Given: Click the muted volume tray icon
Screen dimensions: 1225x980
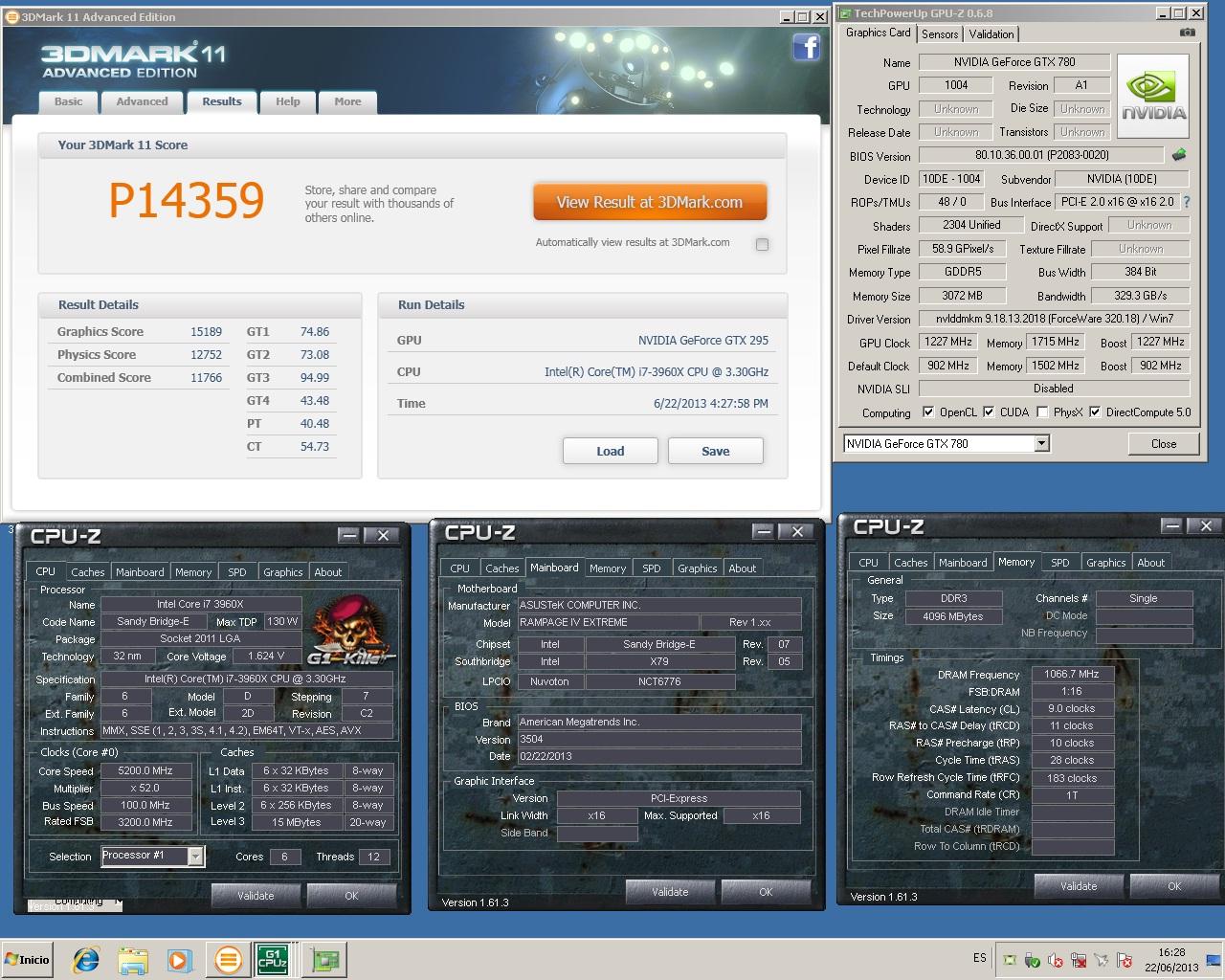Looking at the screenshot, I should click(x=1056, y=960).
